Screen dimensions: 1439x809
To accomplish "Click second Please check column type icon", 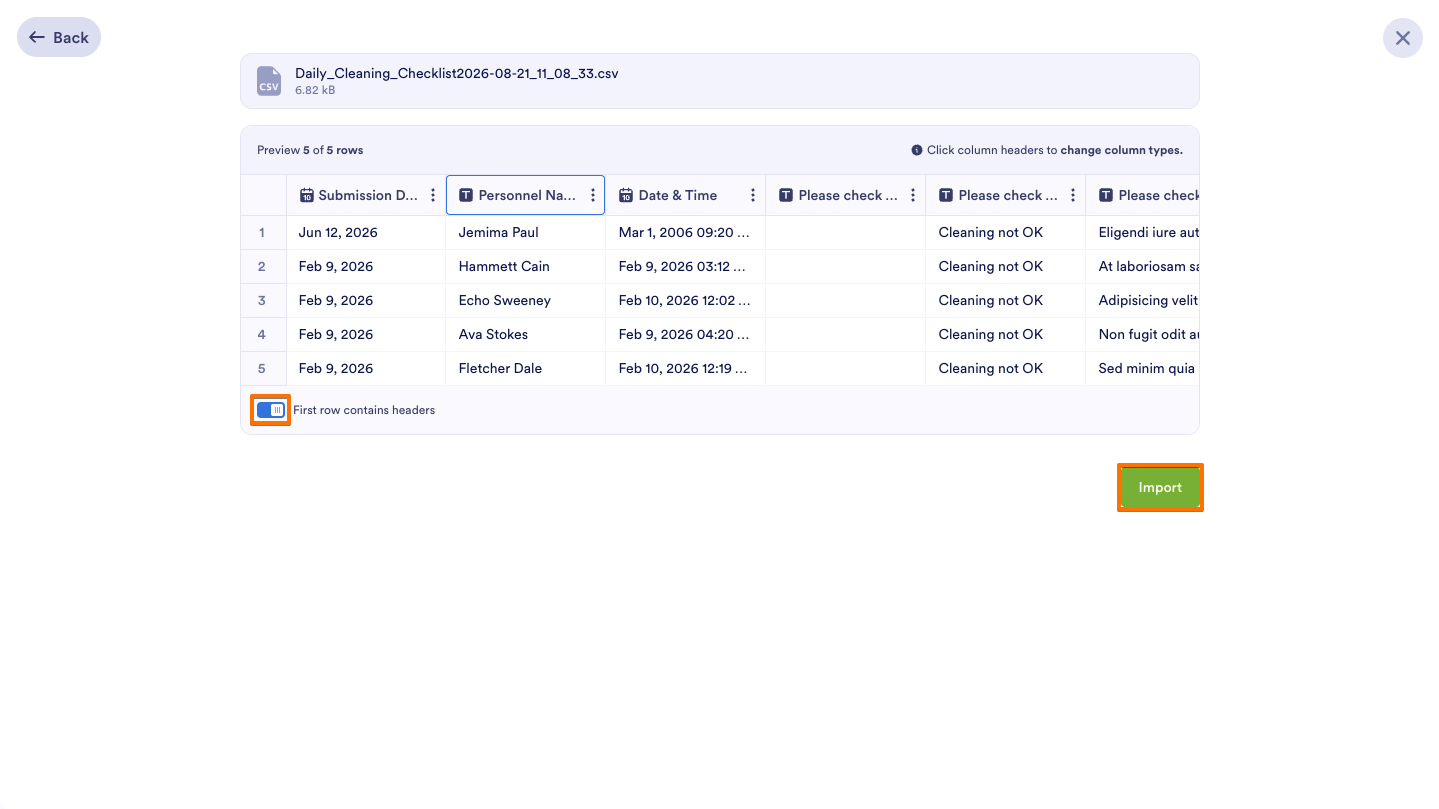I will 946,195.
